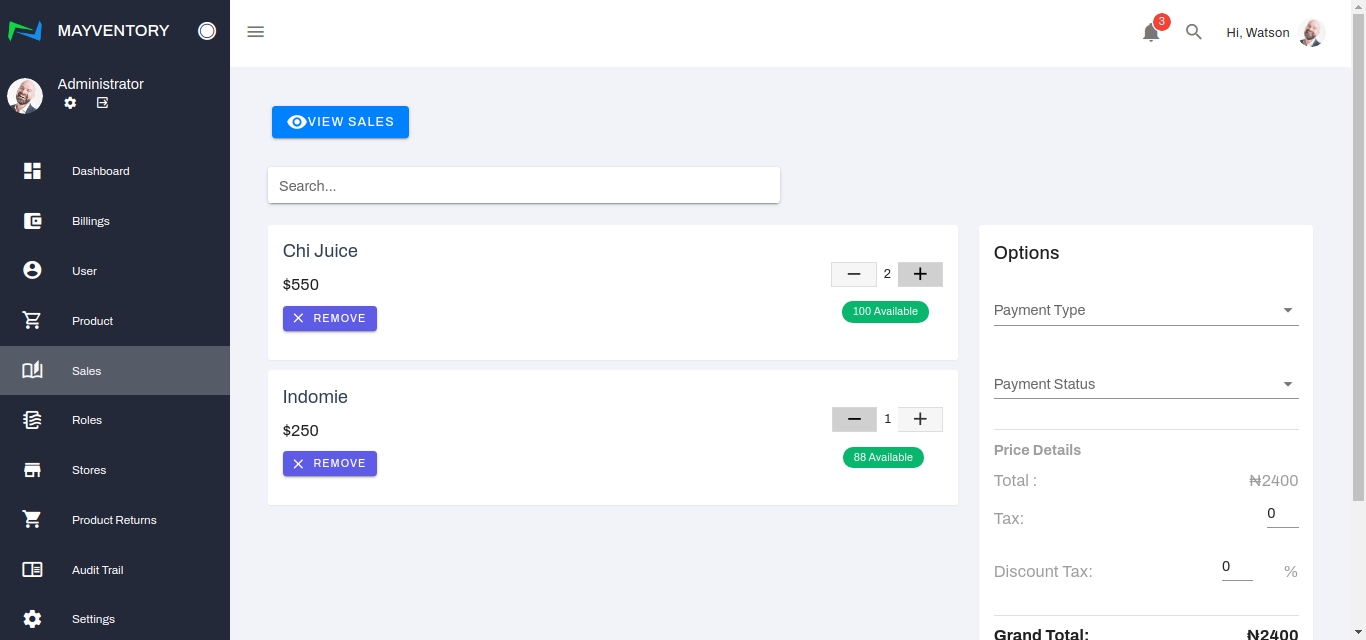Image resolution: width=1366 pixels, height=640 pixels.
Task: Remove Chi Juice from the cart
Action: point(330,318)
